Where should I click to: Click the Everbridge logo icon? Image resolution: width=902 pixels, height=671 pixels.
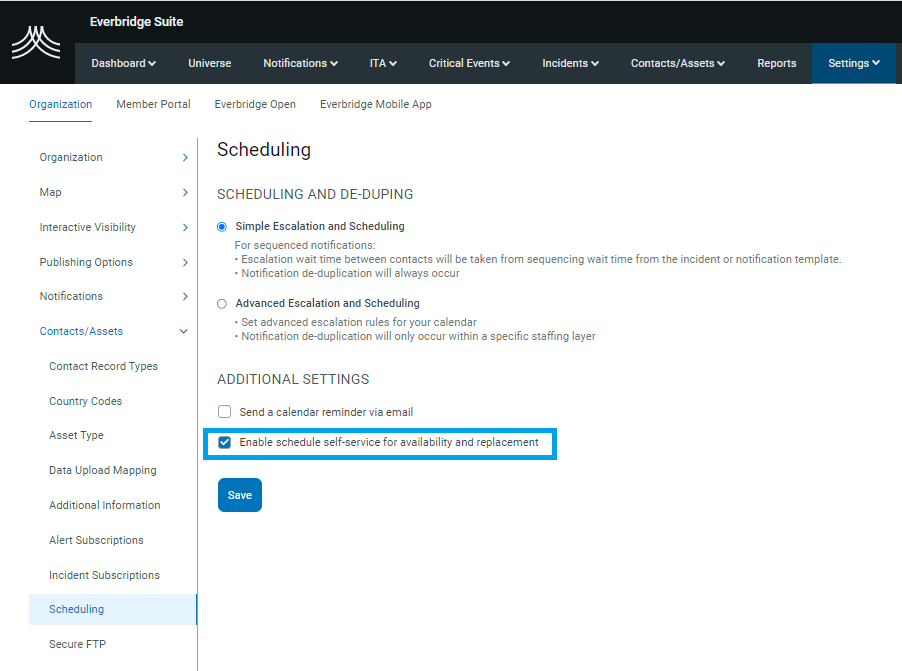(36, 42)
